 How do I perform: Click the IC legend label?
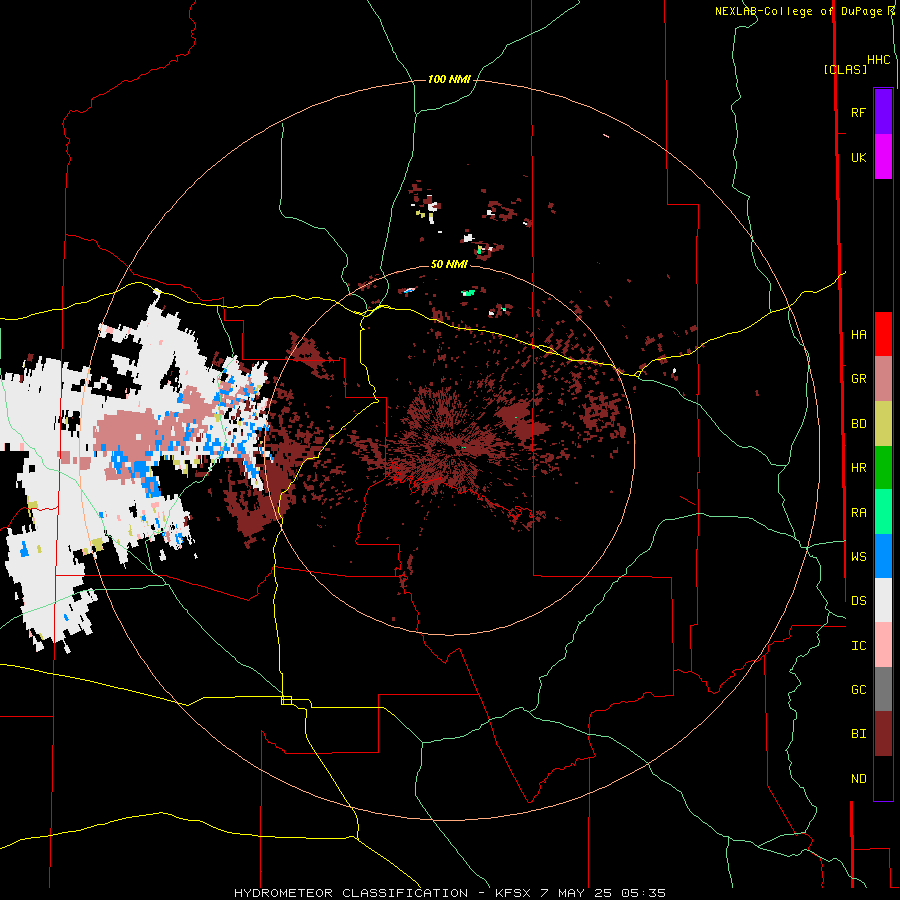tap(858, 646)
